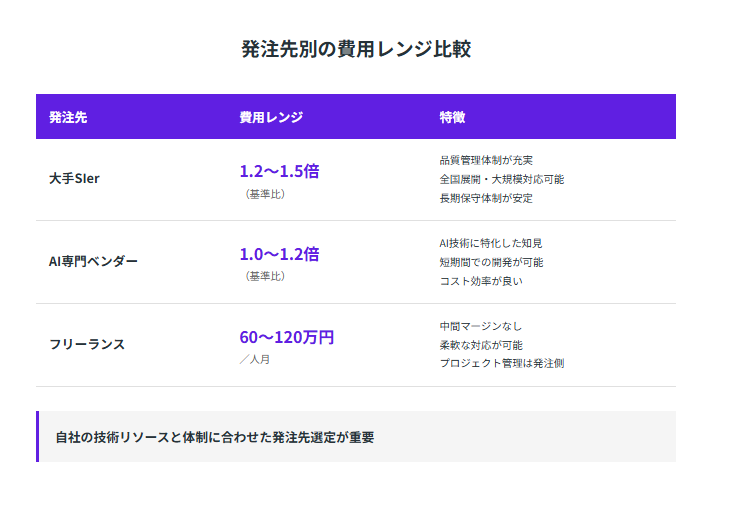Screen dimensions: 744x517
Task: Click the コスト効率が良い feature text
Action: click(480, 281)
